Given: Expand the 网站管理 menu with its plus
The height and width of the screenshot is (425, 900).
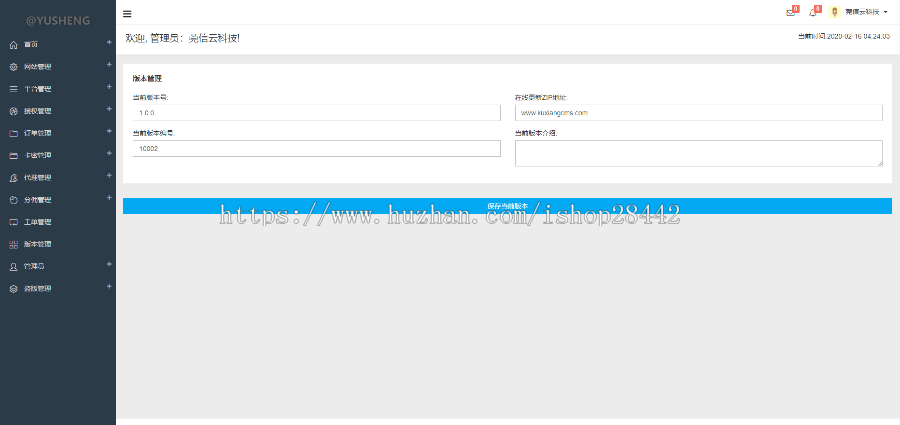Looking at the screenshot, I should coord(109,65).
